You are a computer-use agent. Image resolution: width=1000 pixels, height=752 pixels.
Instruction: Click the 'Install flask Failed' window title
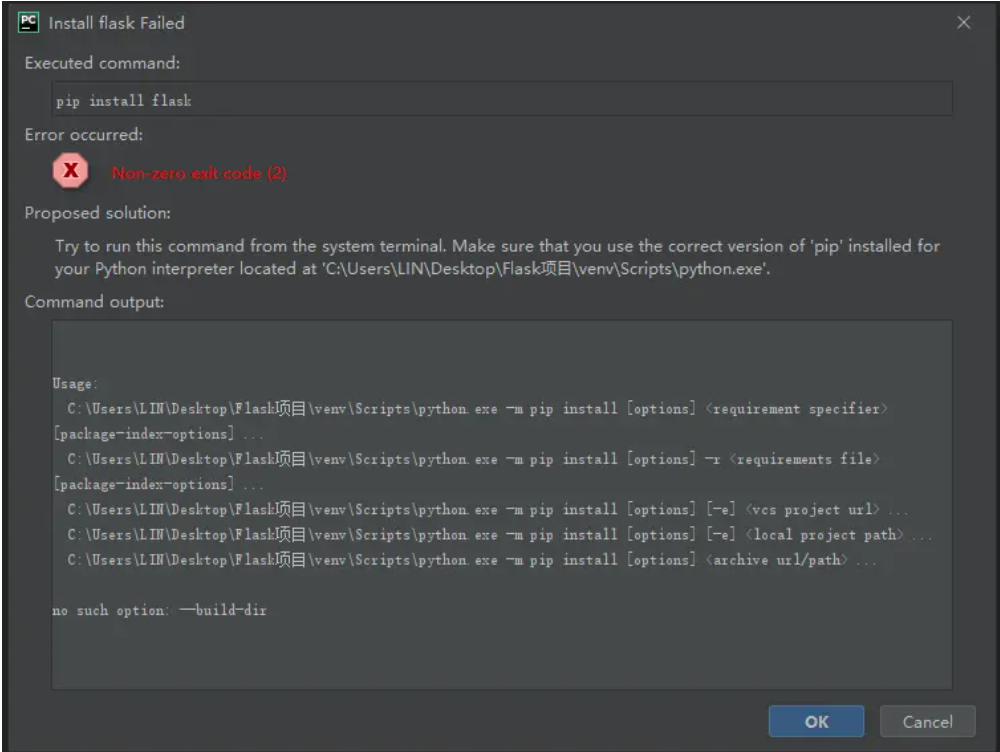click(x=116, y=22)
